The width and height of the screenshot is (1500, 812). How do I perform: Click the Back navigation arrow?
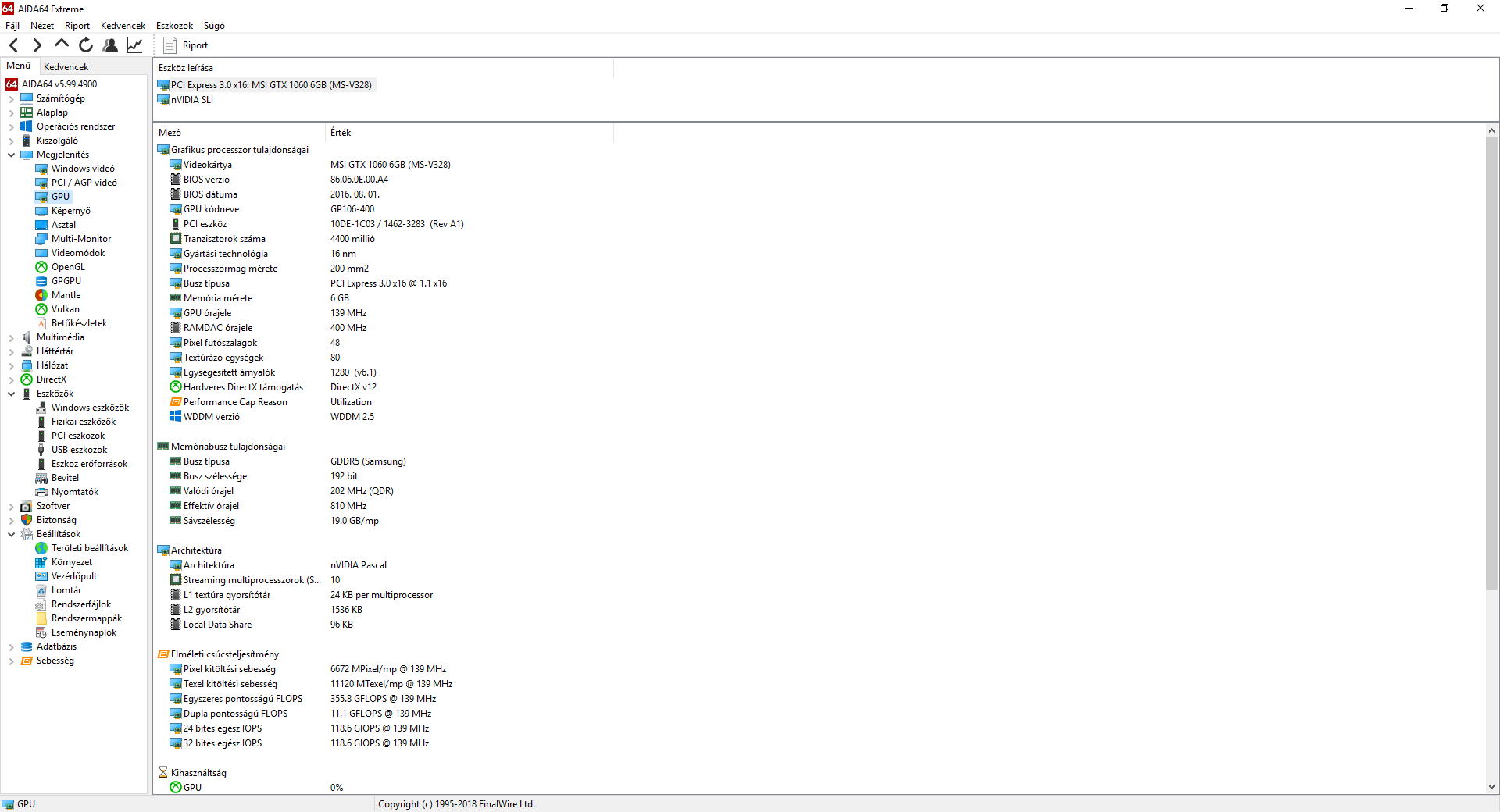tap(13, 45)
